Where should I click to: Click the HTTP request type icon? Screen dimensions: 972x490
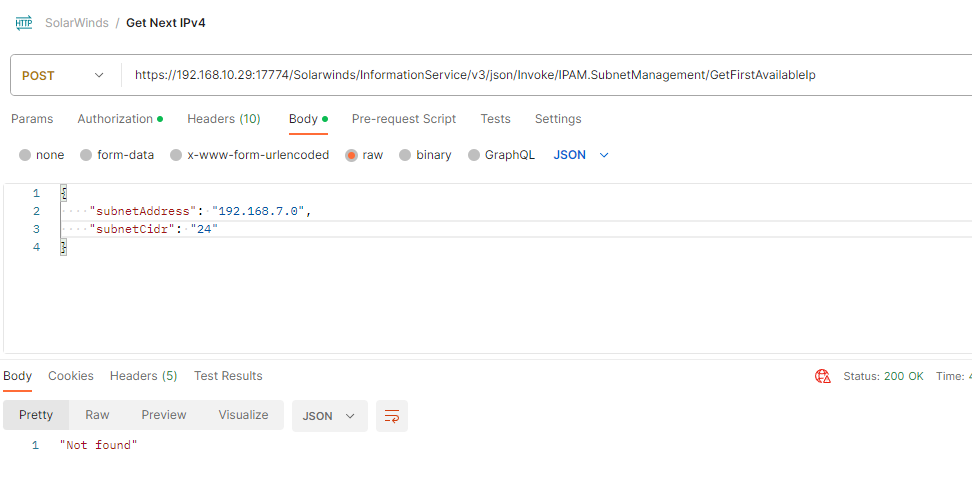coord(24,23)
